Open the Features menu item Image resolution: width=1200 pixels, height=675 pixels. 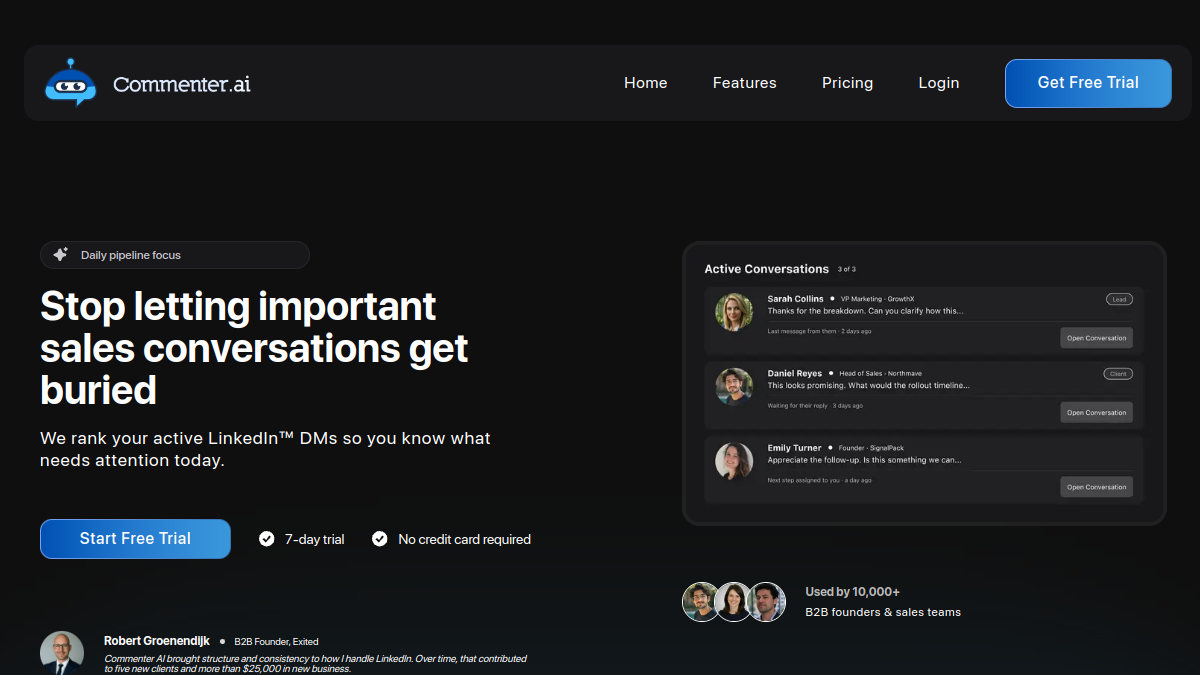click(745, 83)
